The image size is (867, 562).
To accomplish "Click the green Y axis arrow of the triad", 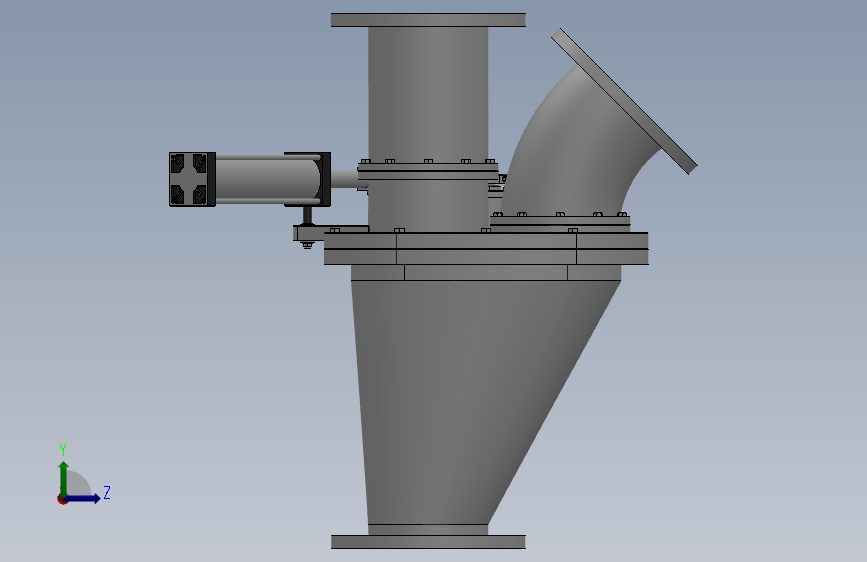I will (x=64, y=478).
